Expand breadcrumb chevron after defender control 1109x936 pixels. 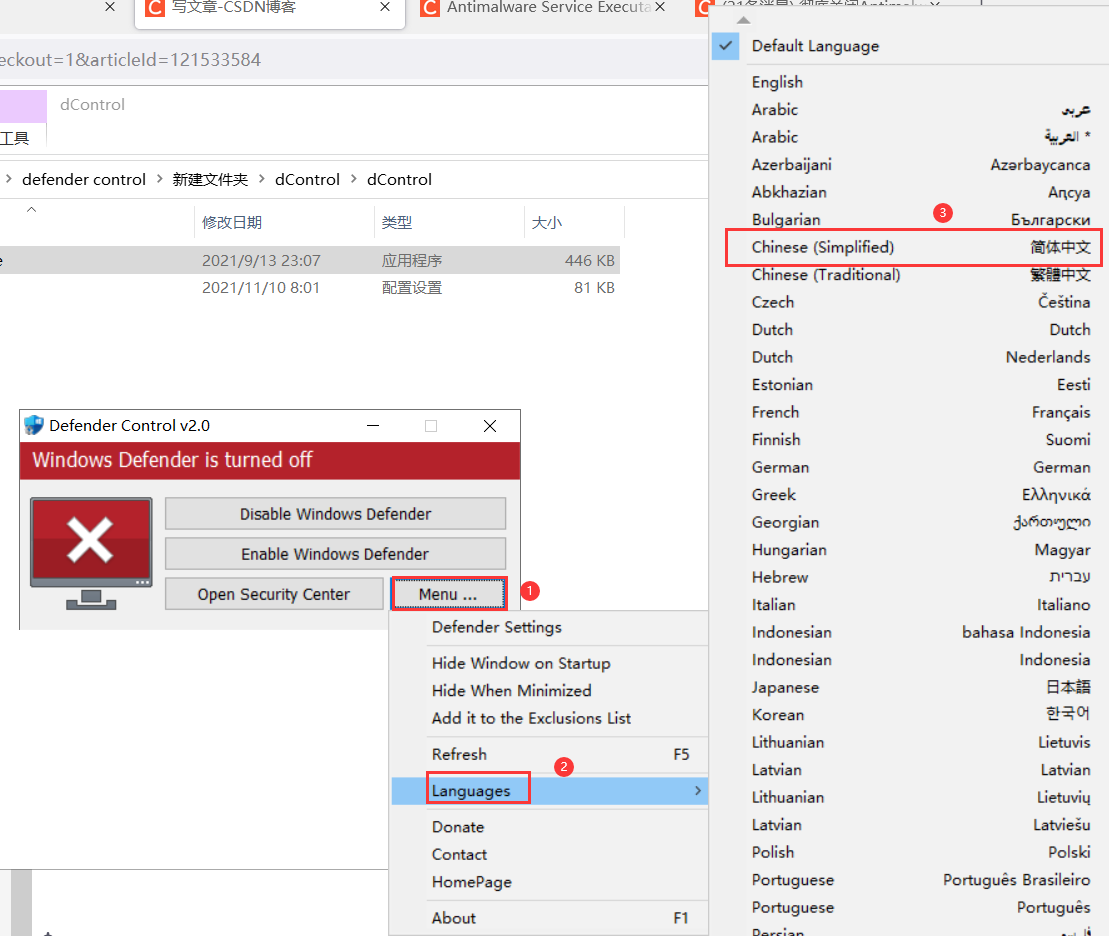160,179
